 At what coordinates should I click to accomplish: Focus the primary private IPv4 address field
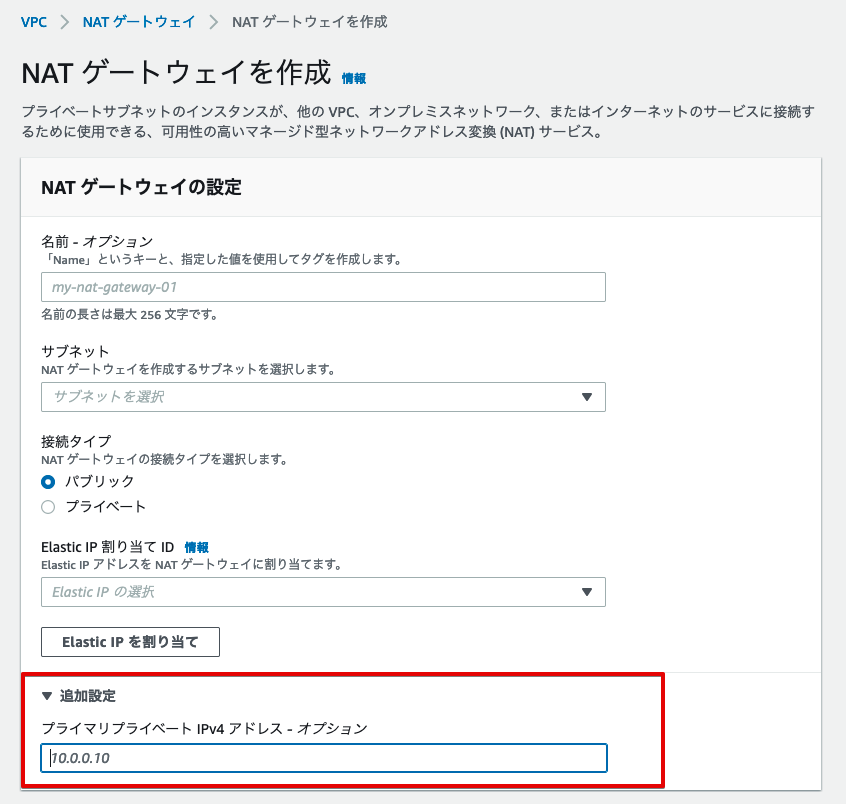coord(324,758)
